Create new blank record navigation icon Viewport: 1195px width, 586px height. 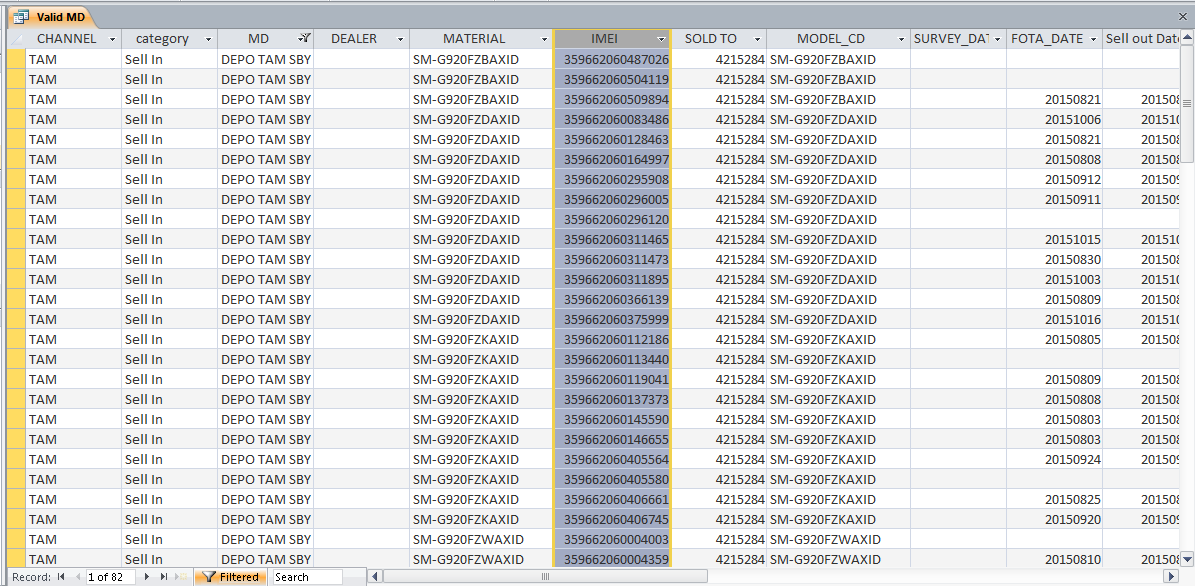coord(181,577)
